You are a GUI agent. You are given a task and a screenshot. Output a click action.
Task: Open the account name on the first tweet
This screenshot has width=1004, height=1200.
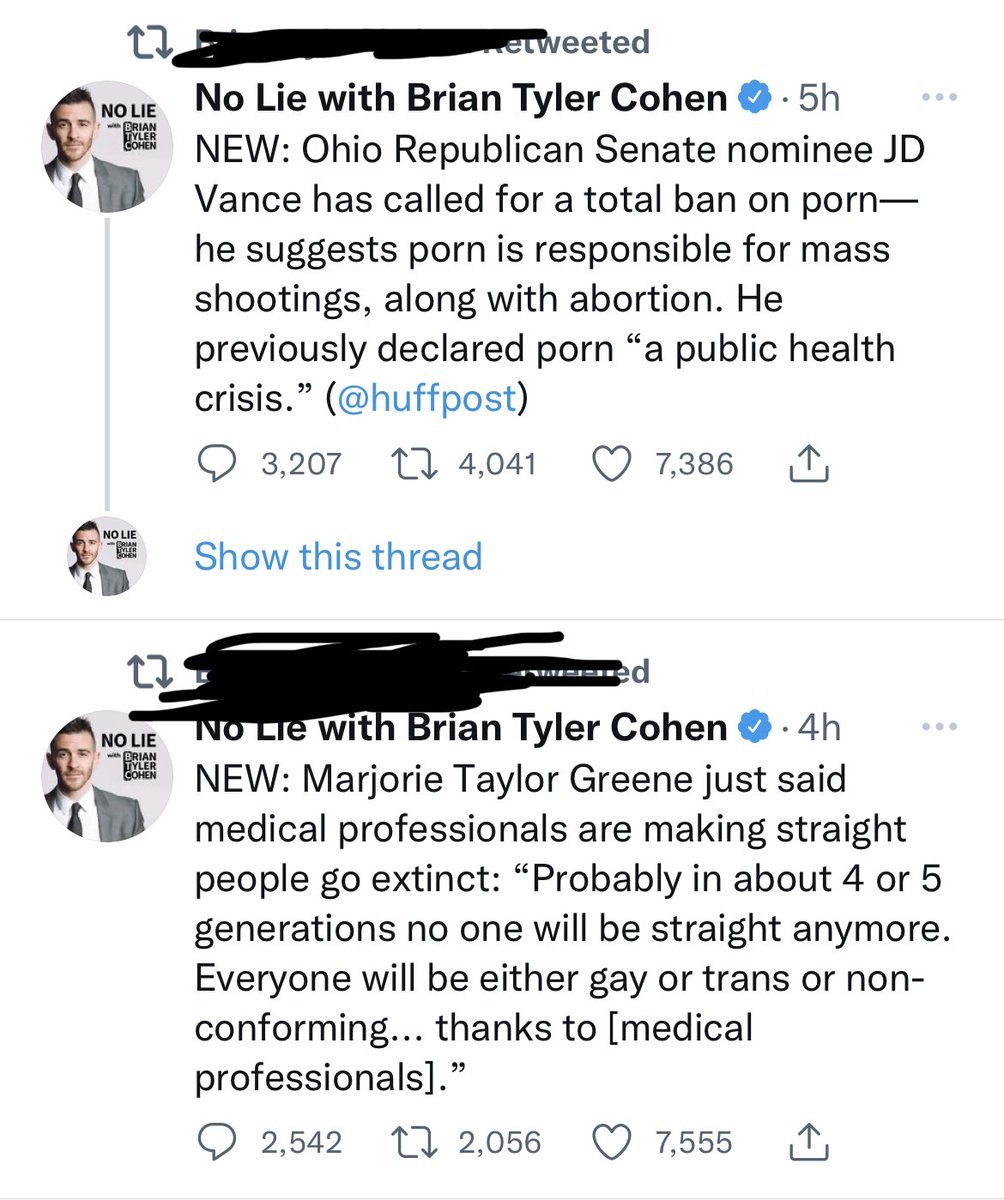pyautogui.click(x=460, y=99)
